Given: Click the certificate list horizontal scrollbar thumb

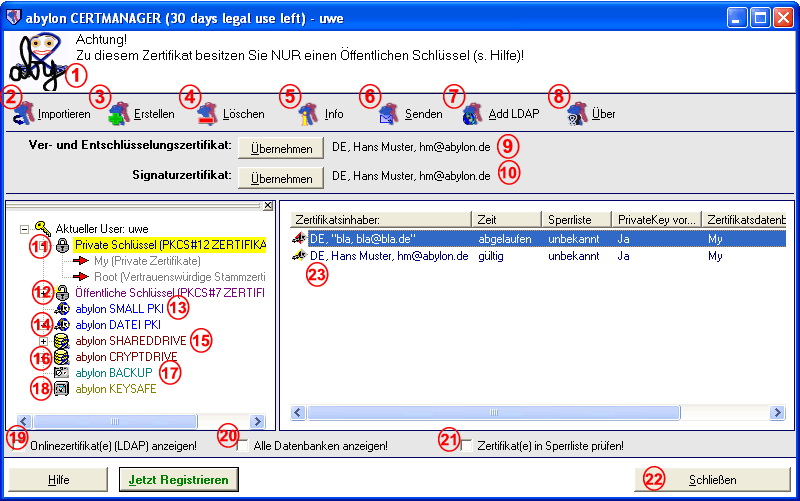Looking at the screenshot, I should [493, 412].
